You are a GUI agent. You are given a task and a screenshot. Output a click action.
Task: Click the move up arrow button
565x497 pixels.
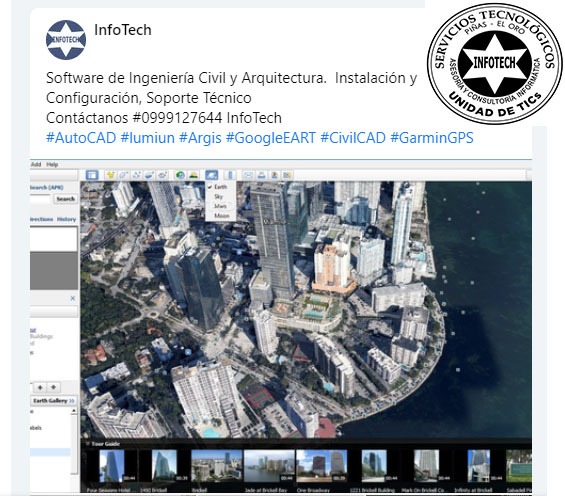coord(40,387)
